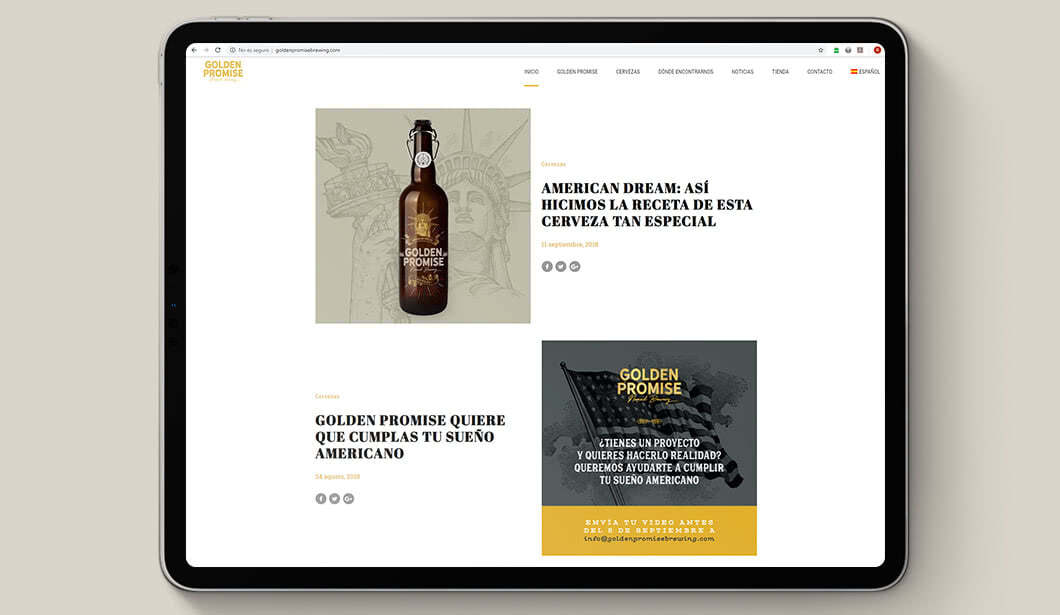Select the Inicio menu item
The image size is (1060, 615).
531,72
